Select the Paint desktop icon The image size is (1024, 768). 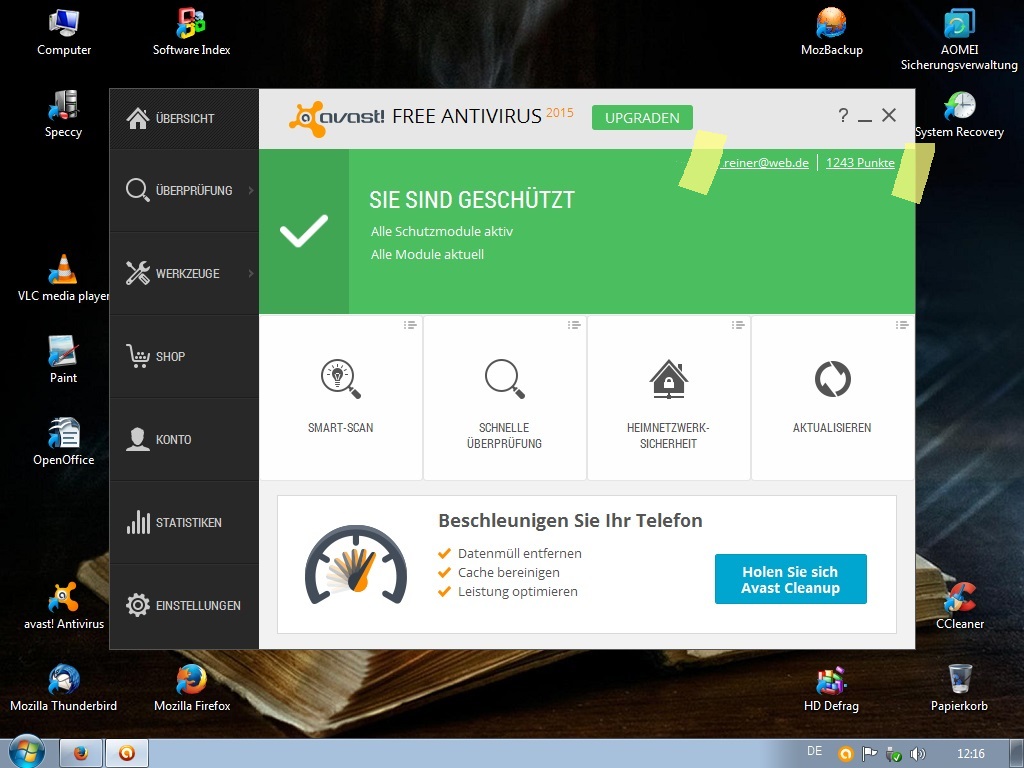63,360
